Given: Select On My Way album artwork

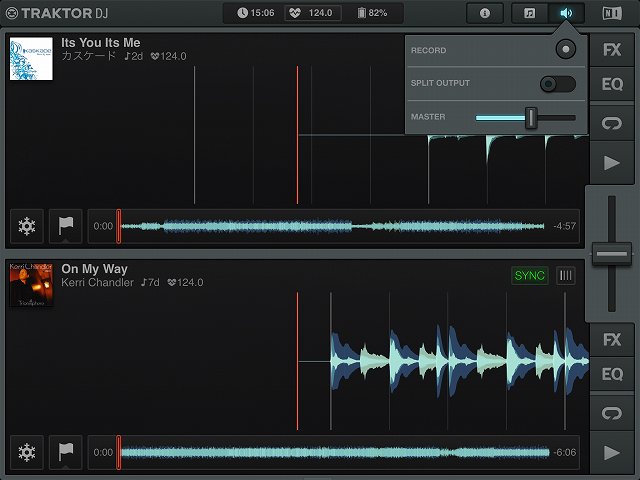Looking at the screenshot, I should click(31, 285).
